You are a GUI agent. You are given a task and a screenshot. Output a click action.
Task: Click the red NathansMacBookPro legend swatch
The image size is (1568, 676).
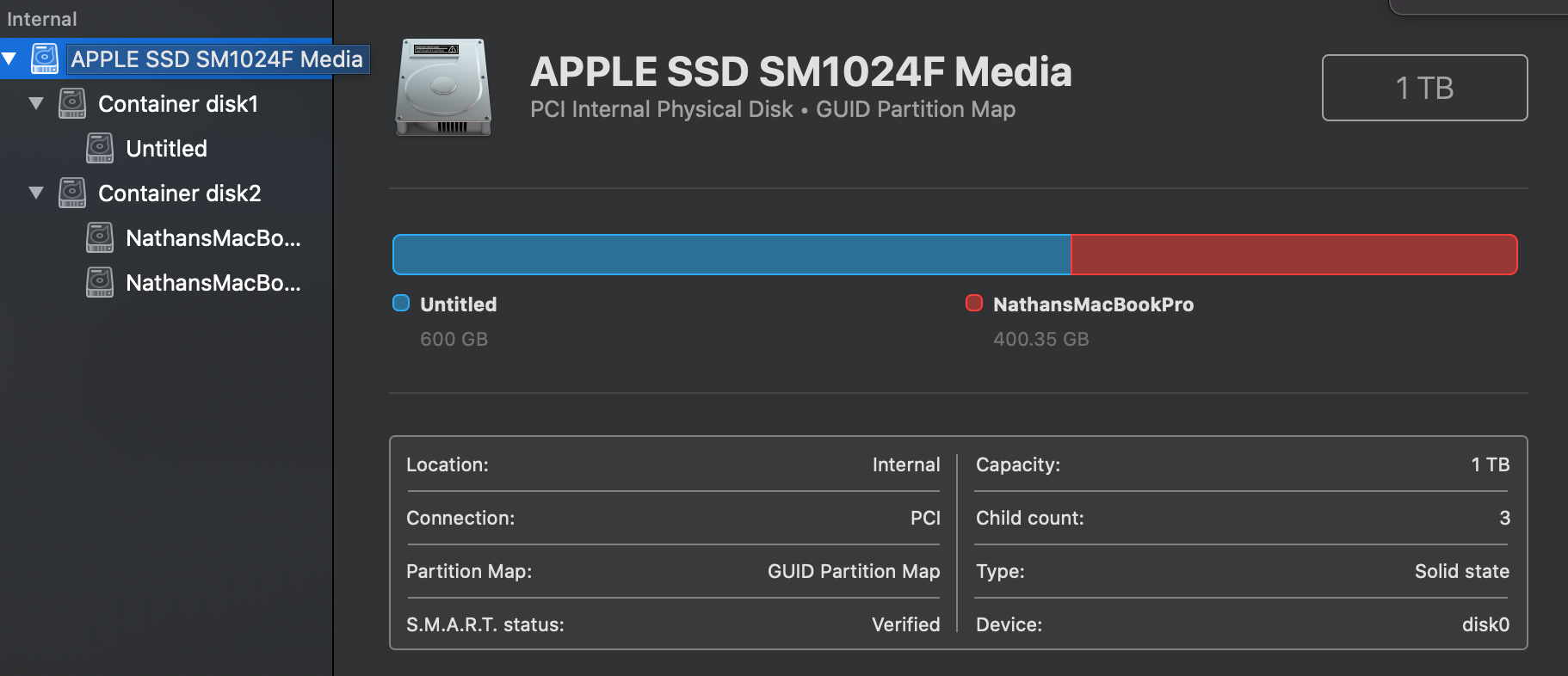[x=974, y=303]
